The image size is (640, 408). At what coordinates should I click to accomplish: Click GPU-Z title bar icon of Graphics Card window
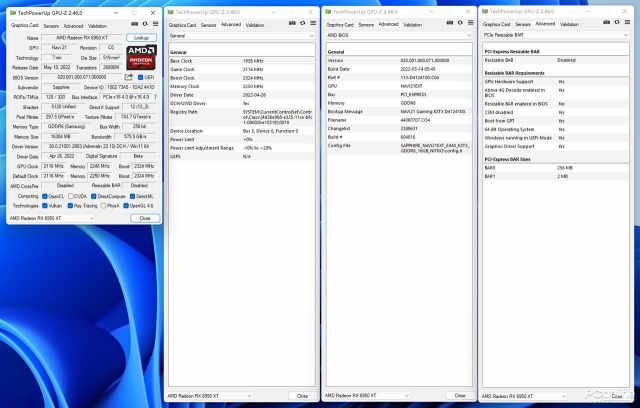point(13,13)
